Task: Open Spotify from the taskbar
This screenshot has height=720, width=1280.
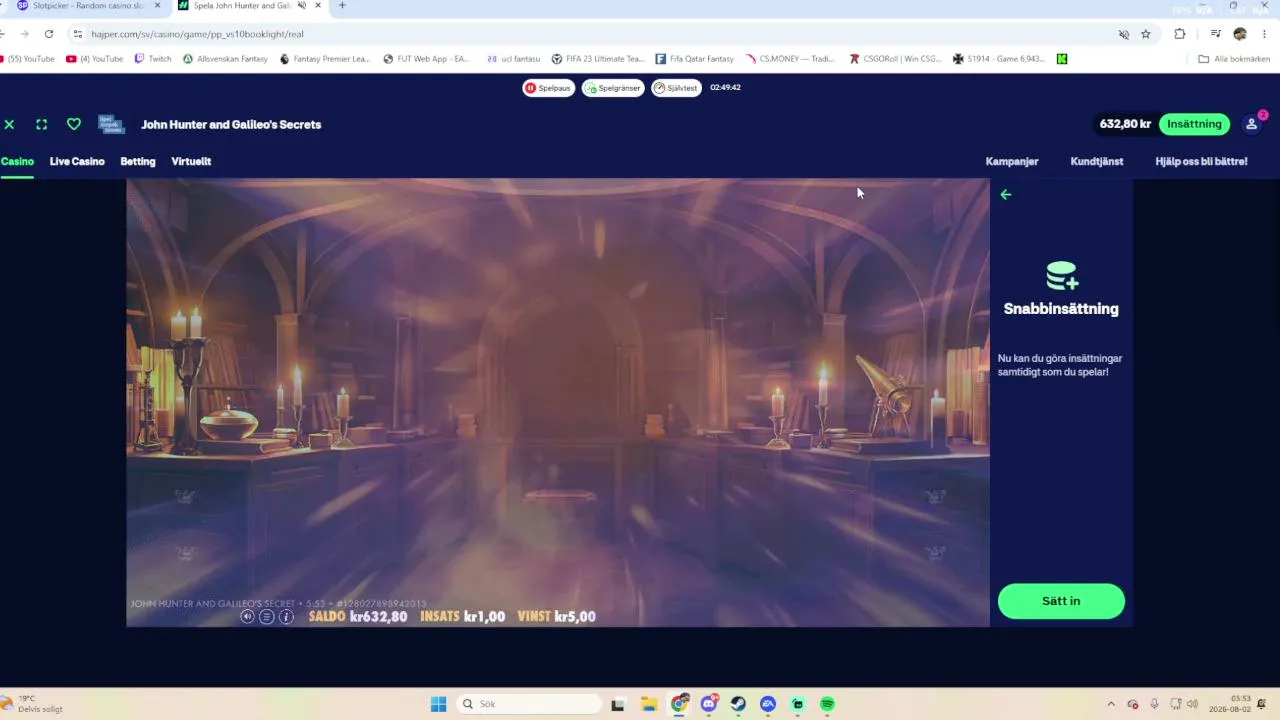Action: (x=827, y=704)
